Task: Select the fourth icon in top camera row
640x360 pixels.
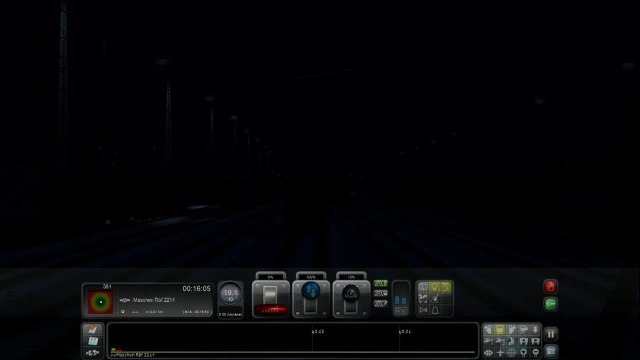Action: click(x=523, y=329)
